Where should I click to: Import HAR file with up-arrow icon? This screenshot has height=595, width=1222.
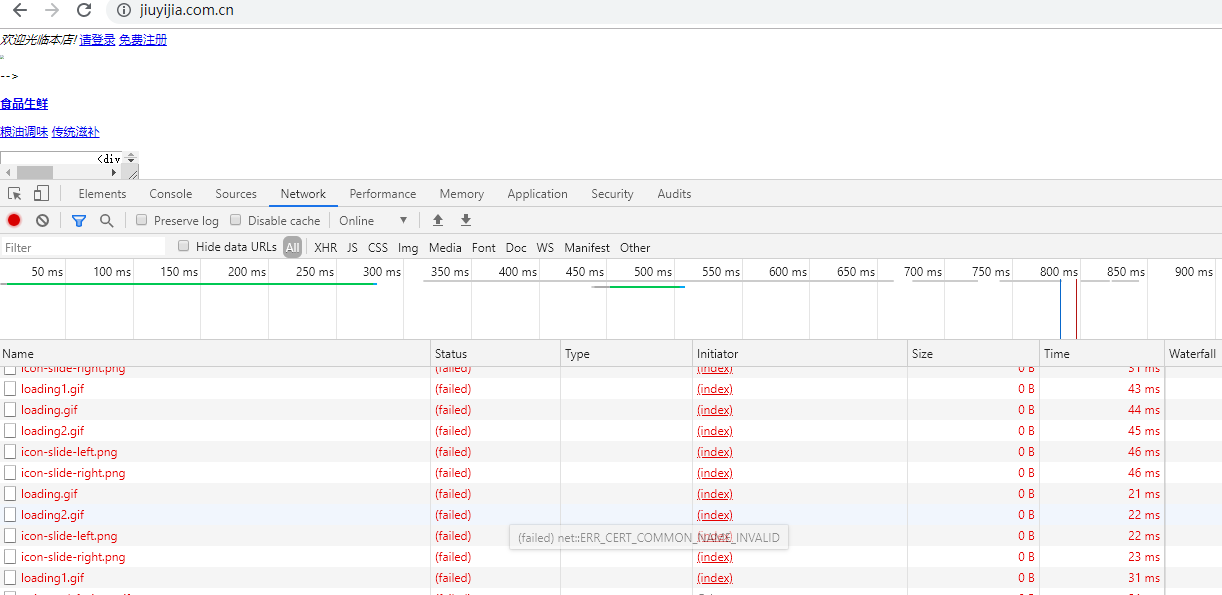point(437,220)
